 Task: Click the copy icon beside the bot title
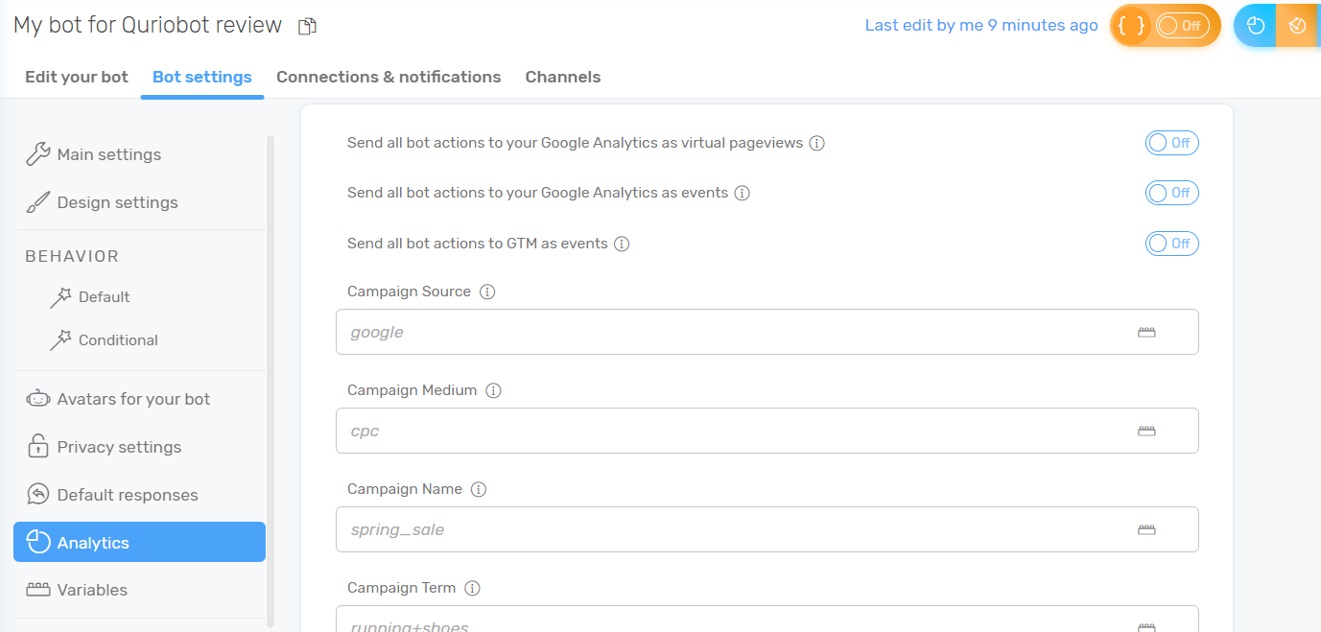point(308,26)
